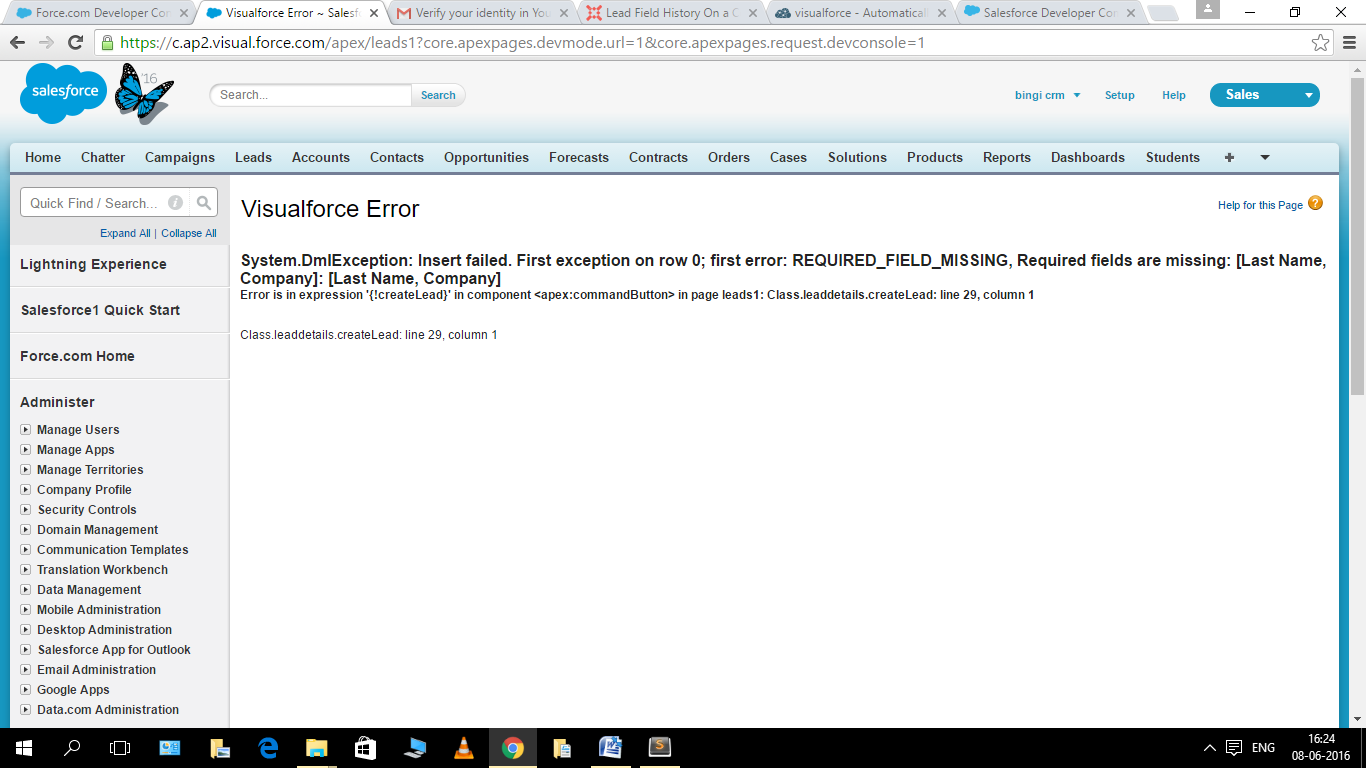The height and width of the screenshot is (768, 1366).
Task: Click the ENG language indicator
Action: [x=1263, y=748]
